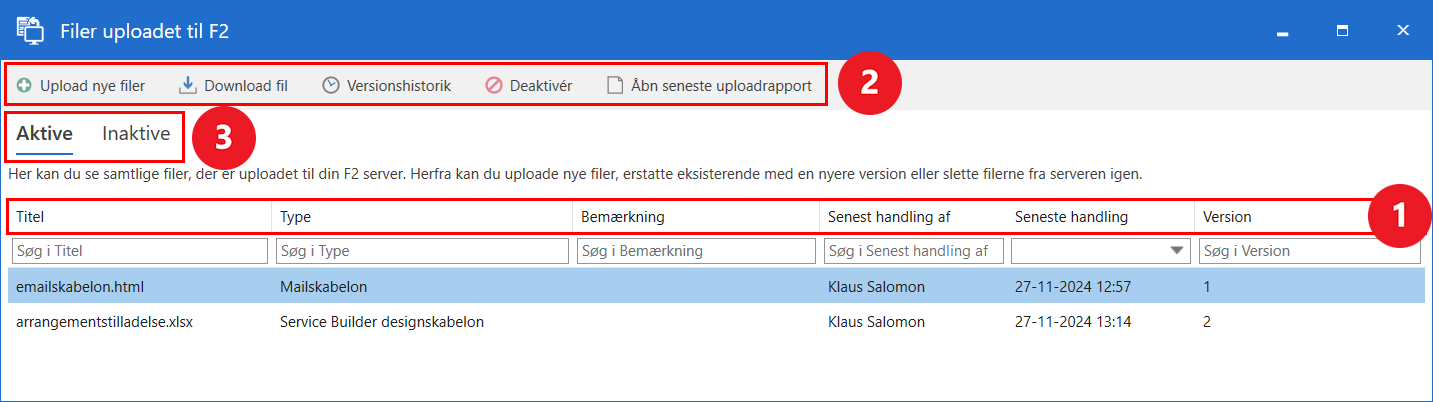Click the Søg i Senest handling af field

point(914,251)
